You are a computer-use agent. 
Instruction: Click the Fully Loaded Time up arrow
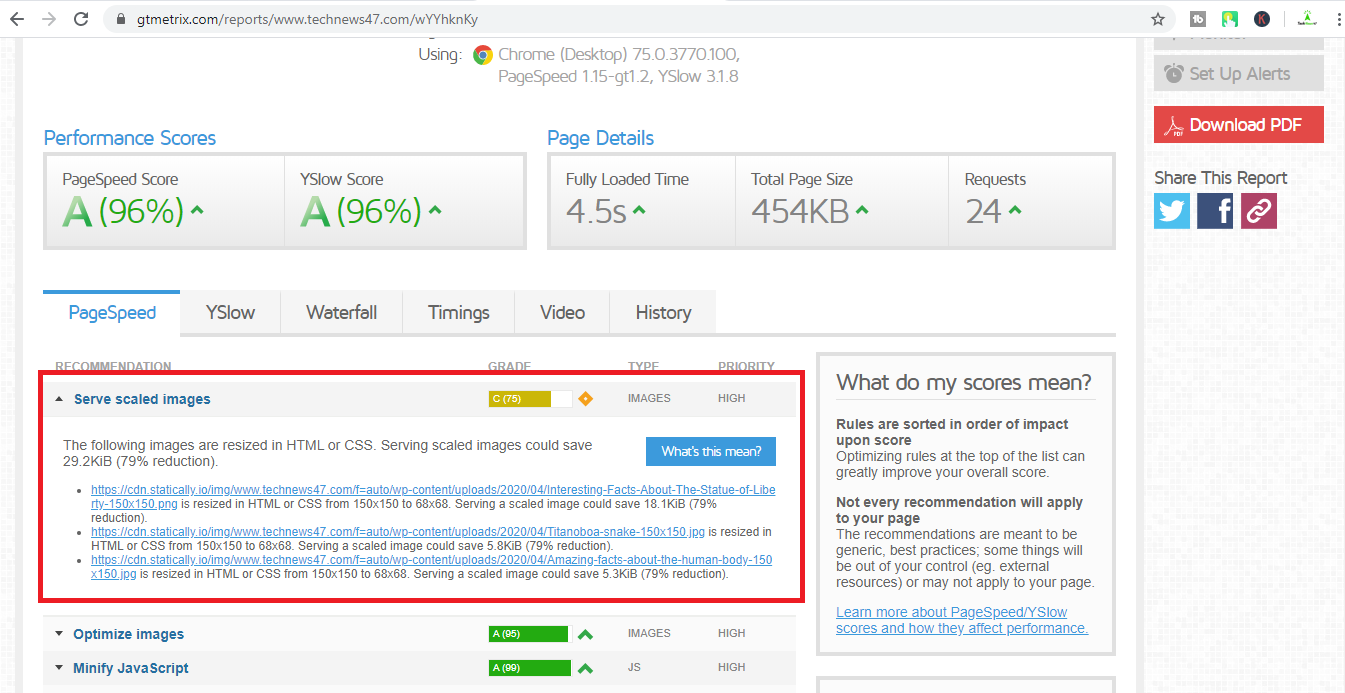tap(639, 211)
